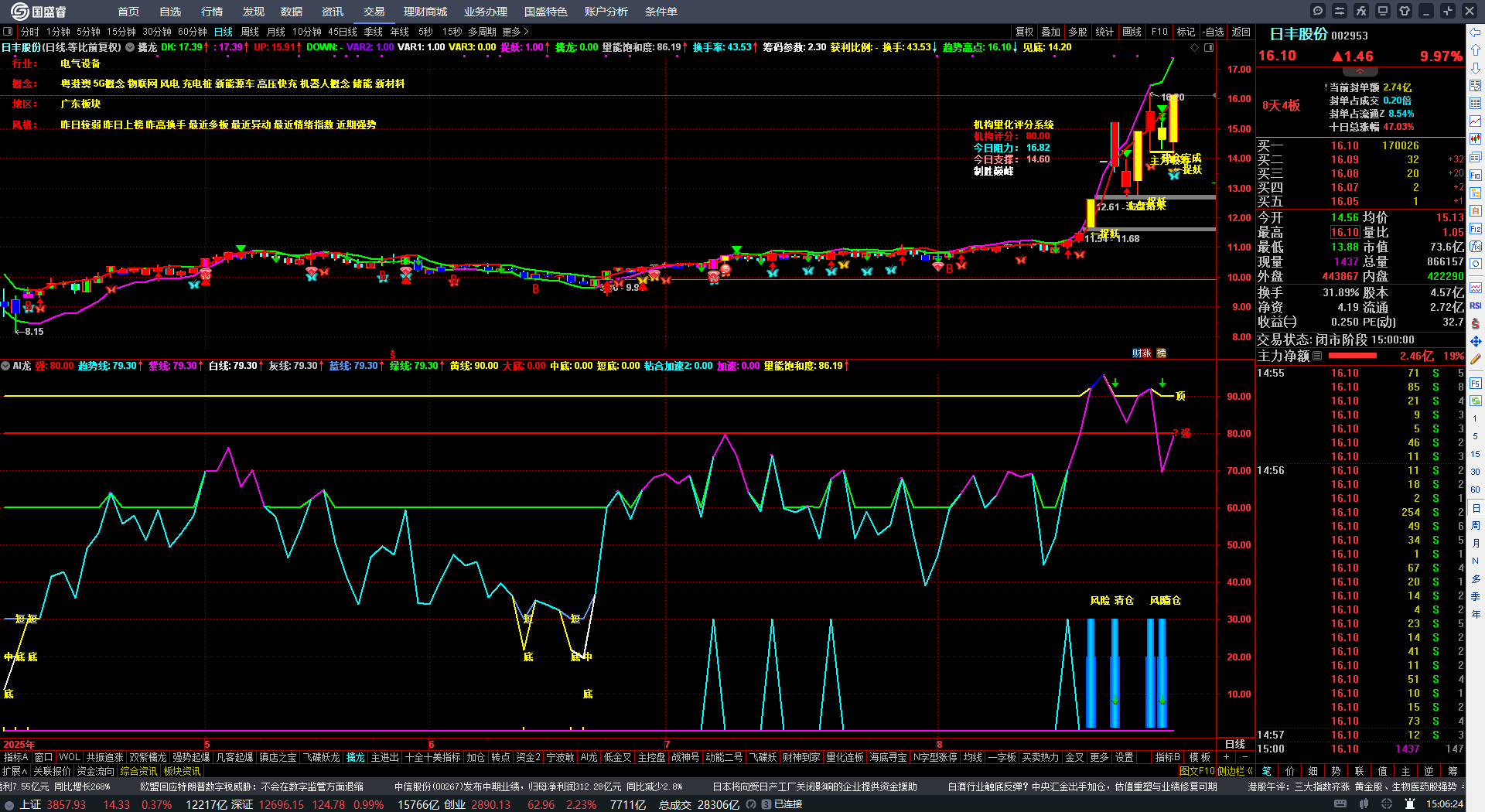Select the 周 period in right sidebar
1485x812 pixels.
(1476, 526)
